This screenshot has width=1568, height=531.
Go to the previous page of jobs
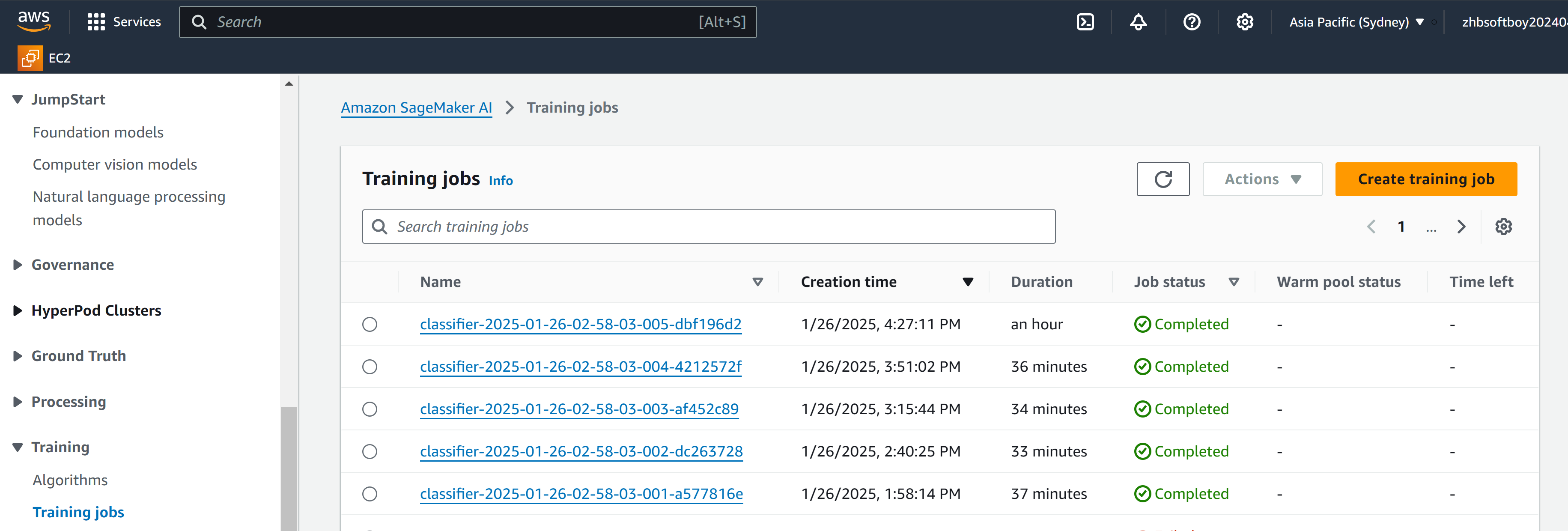click(x=1371, y=227)
